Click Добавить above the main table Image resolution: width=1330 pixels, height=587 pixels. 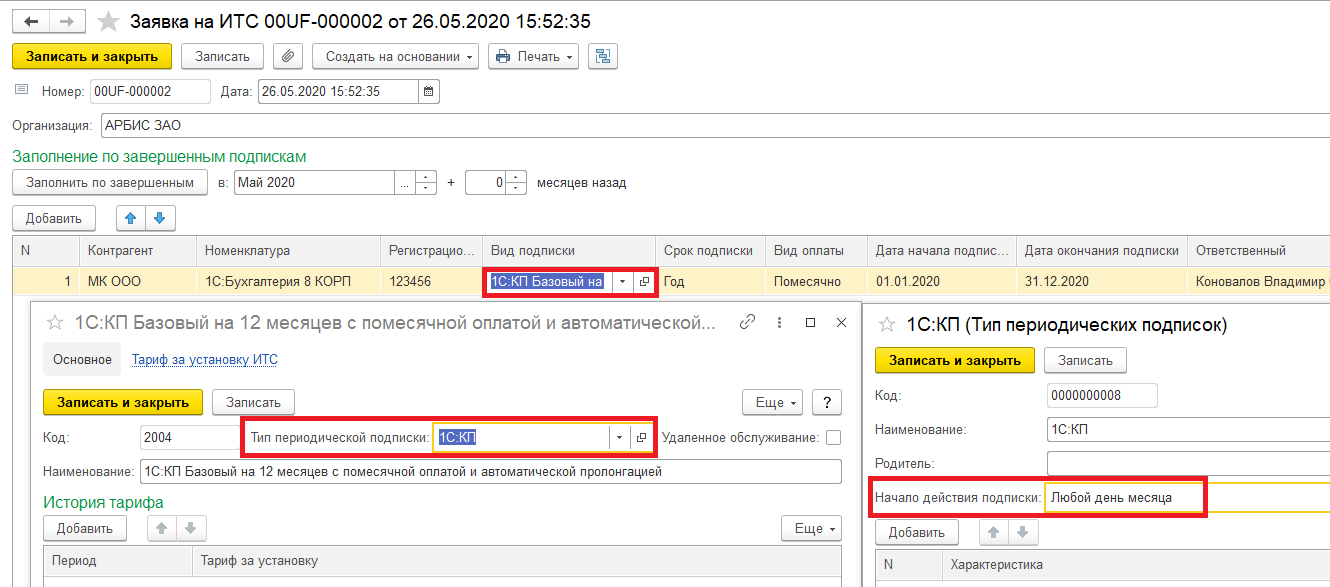click(x=54, y=217)
